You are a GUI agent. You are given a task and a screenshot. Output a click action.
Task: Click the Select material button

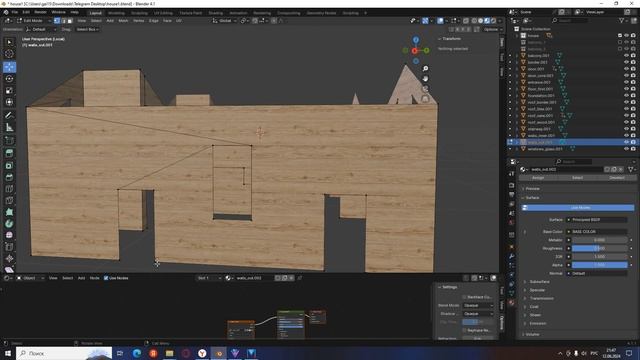click(x=577, y=178)
